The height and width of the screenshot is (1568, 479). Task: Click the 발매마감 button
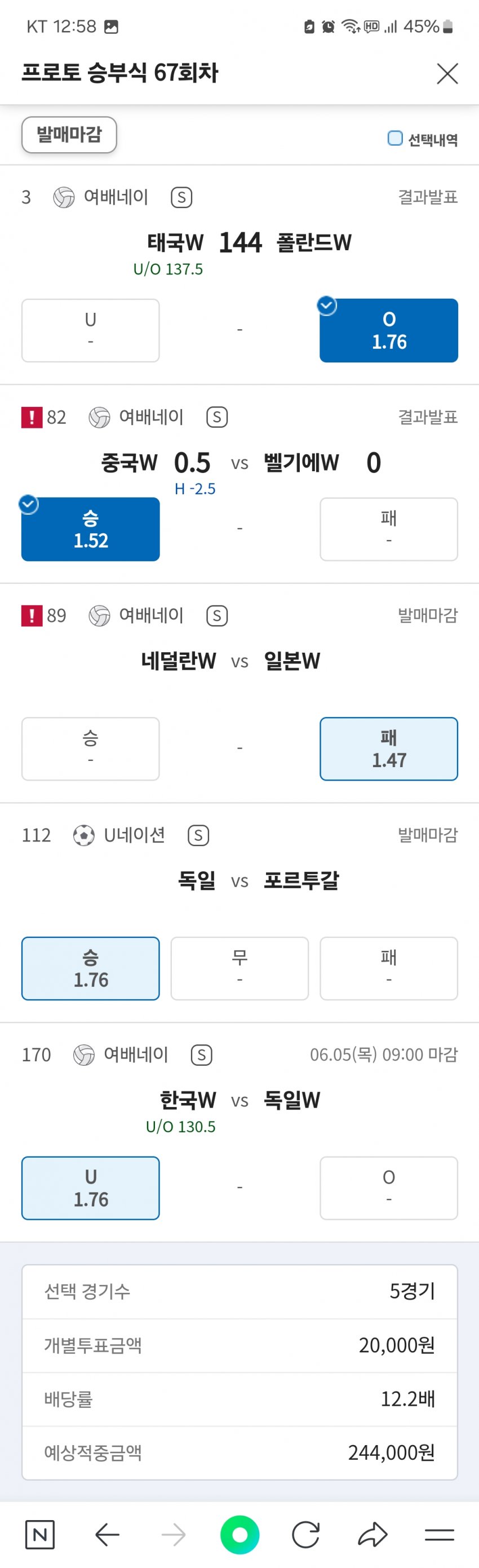point(69,135)
